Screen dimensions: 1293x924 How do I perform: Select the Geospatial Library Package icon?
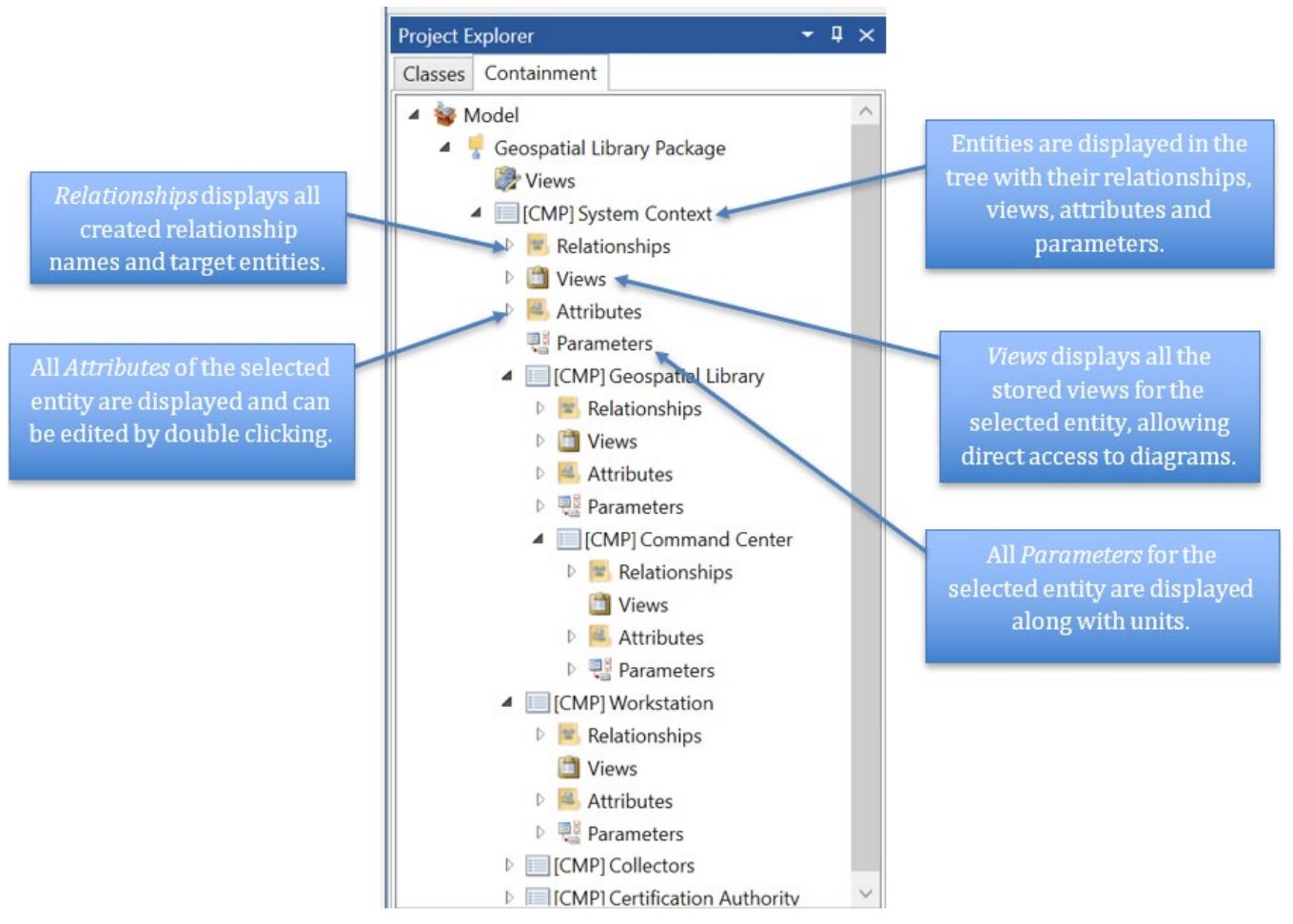tap(476, 147)
